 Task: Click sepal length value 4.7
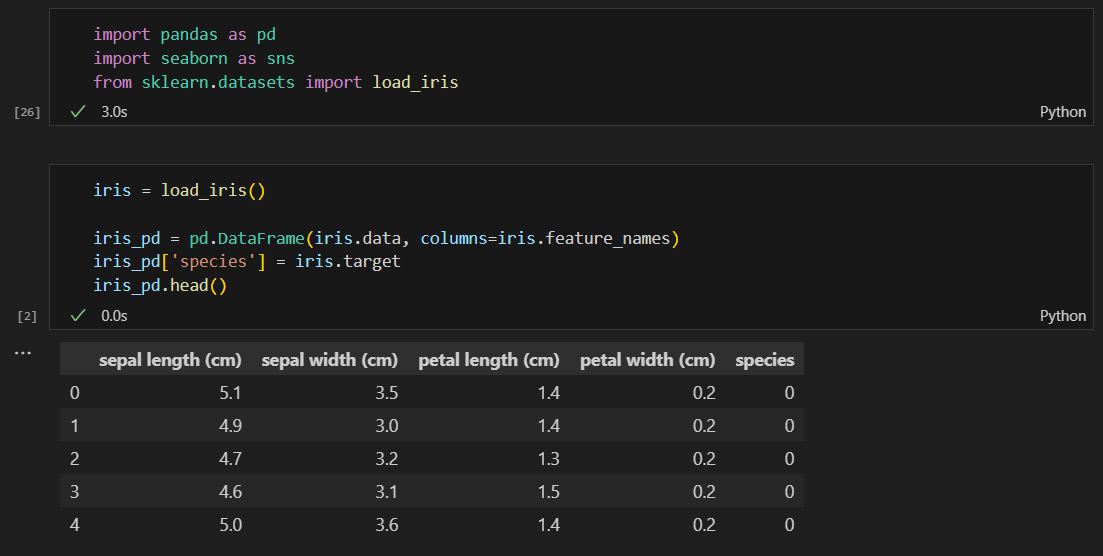coord(231,459)
